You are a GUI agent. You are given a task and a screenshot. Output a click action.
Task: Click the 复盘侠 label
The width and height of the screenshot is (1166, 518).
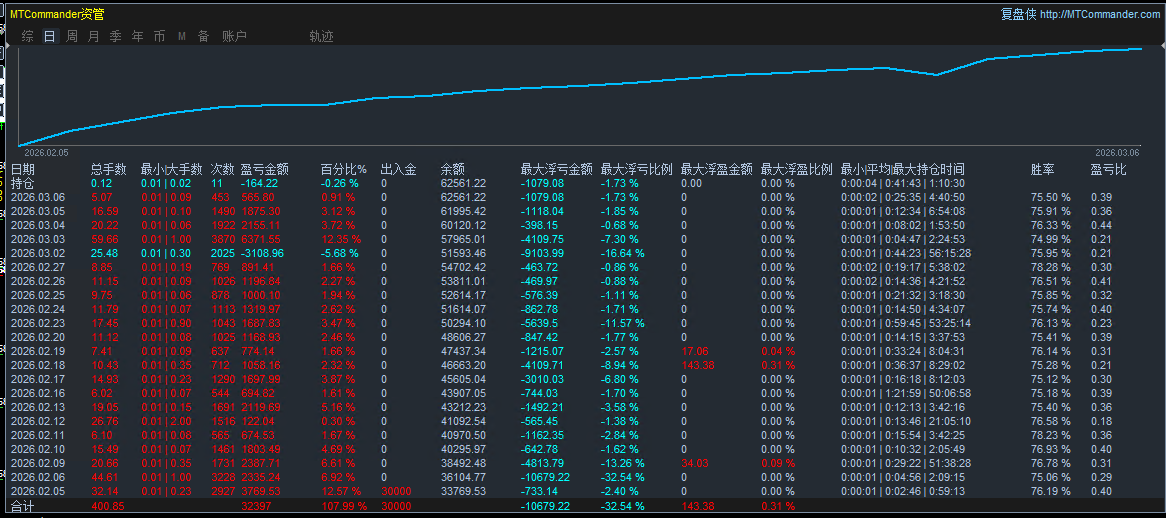coord(1018,14)
